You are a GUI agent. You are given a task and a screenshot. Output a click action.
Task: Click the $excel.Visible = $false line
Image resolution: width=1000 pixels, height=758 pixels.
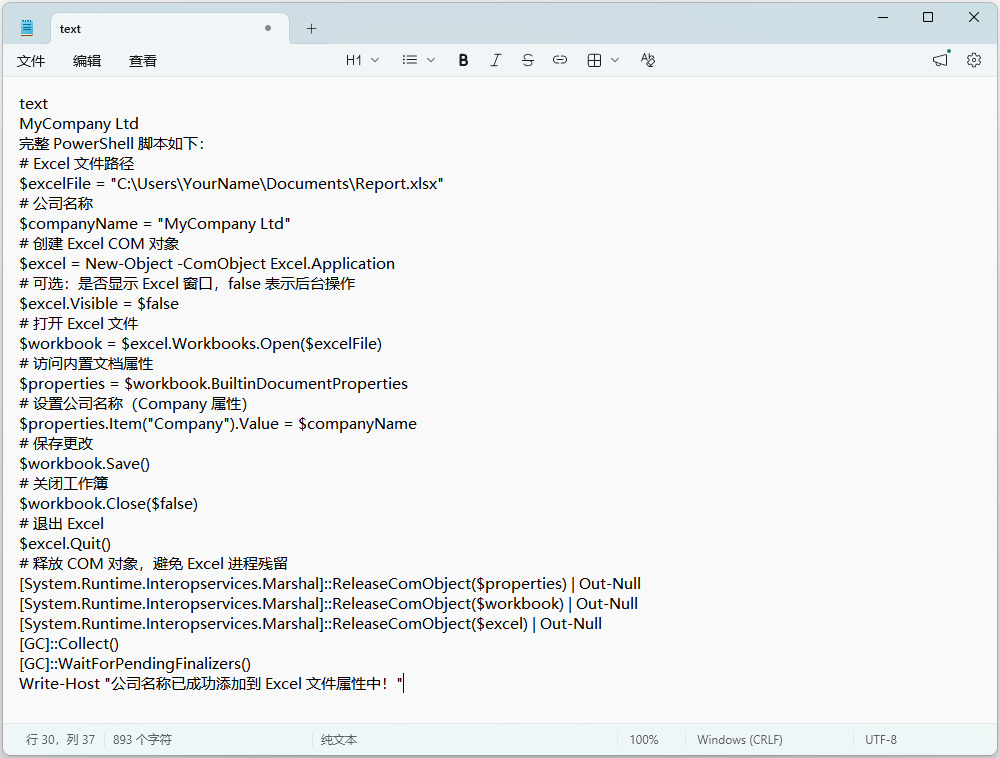tap(99, 303)
